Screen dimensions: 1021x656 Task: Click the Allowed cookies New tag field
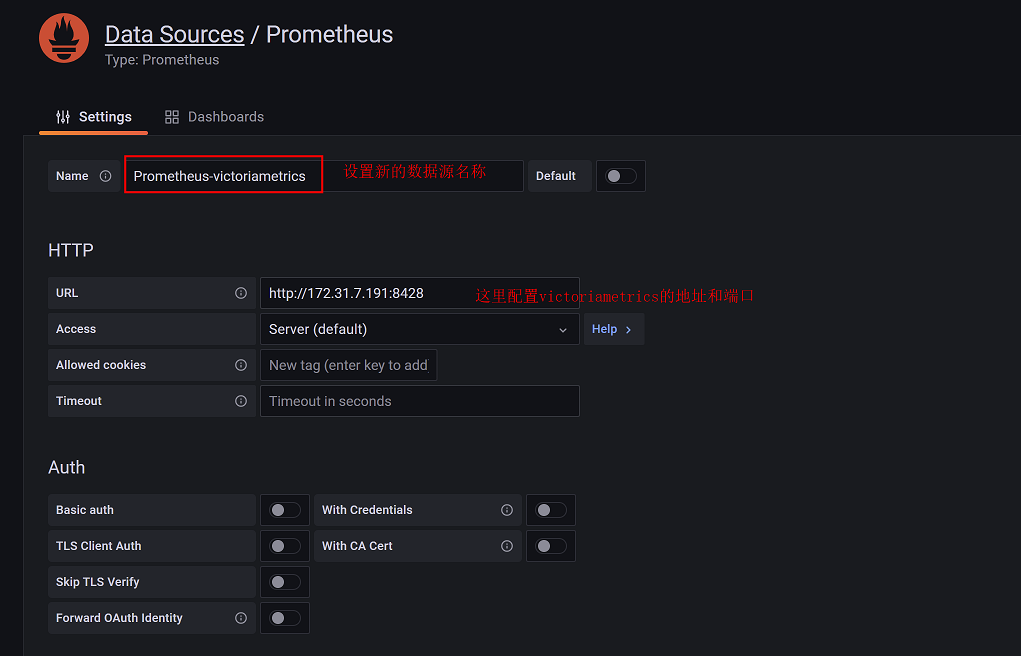(x=348, y=365)
